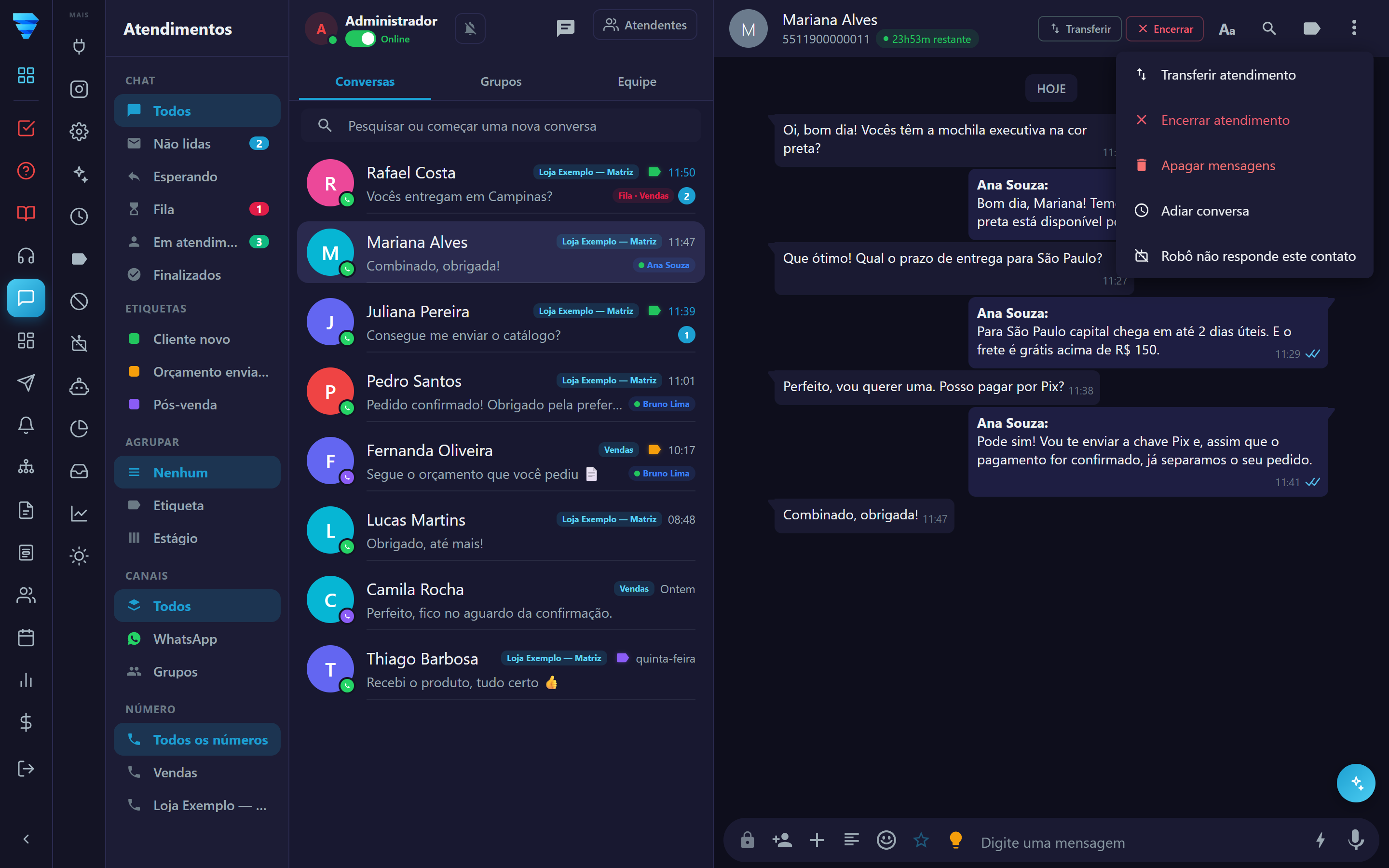Click the logout icon in sidebar
This screenshot has width=1389, height=868.
pyautogui.click(x=26, y=768)
